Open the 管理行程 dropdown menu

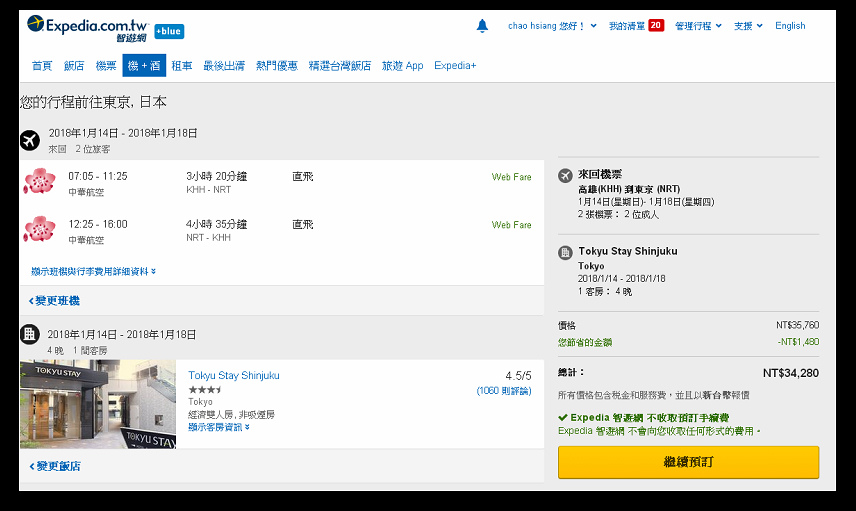pyautogui.click(x=698, y=26)
